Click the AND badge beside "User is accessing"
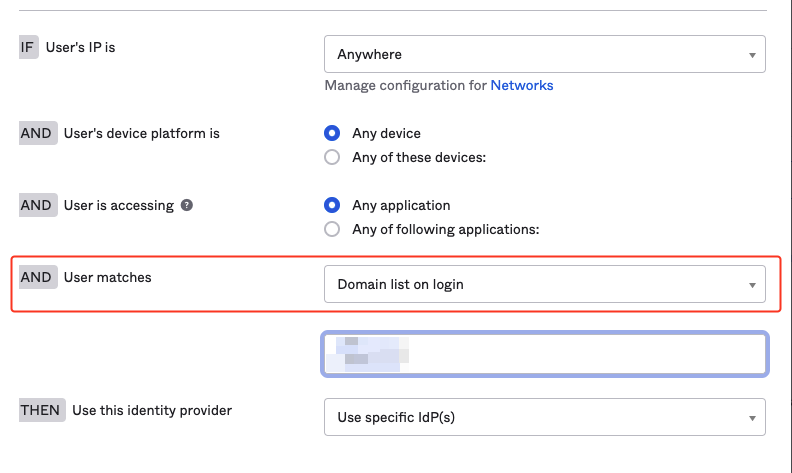The image size is (792, 473). pyautogui.click(x=37, y=205)
